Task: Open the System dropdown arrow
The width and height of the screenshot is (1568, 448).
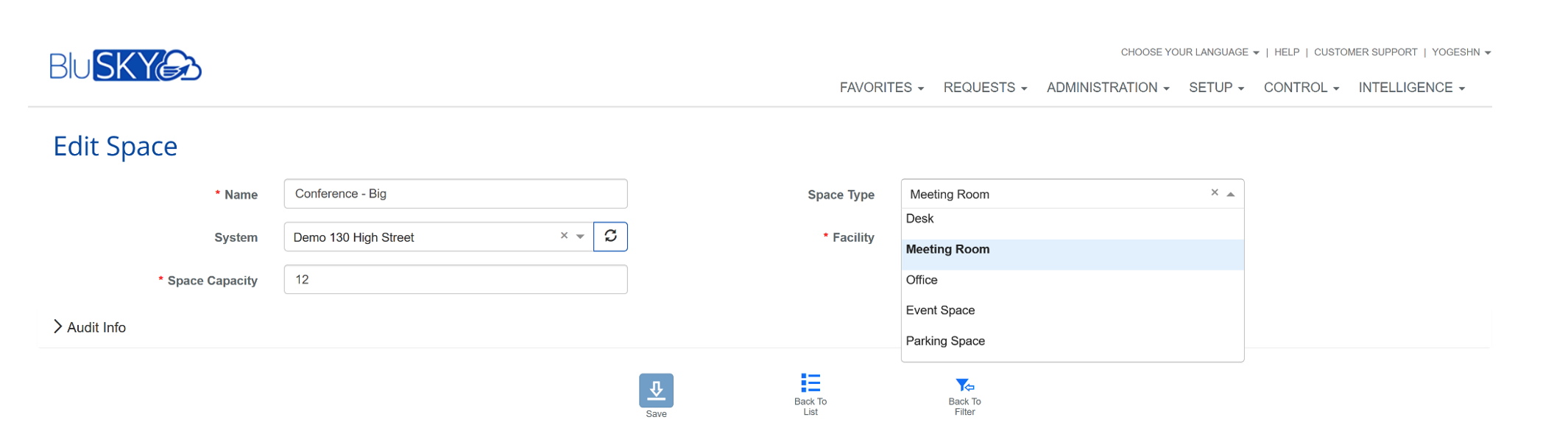Action: [580, 237]
